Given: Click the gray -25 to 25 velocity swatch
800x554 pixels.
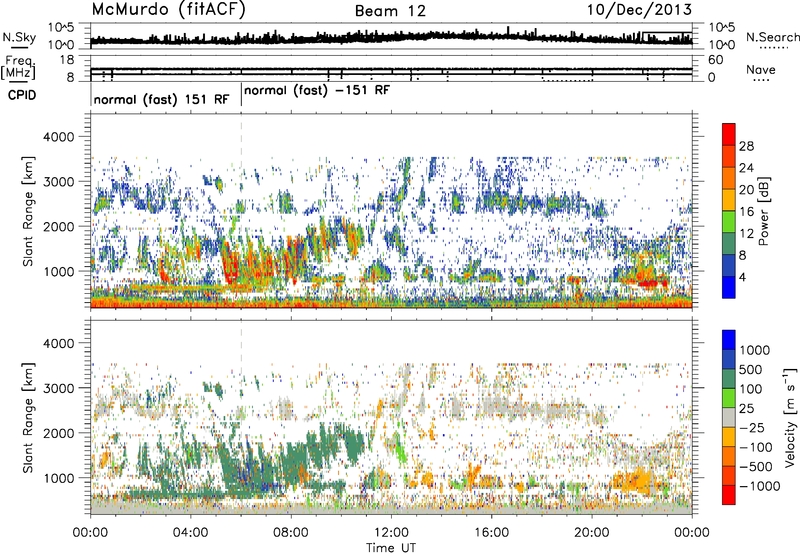Looking at the screenshot, I should pyautogui.click(x=729, y=418).
